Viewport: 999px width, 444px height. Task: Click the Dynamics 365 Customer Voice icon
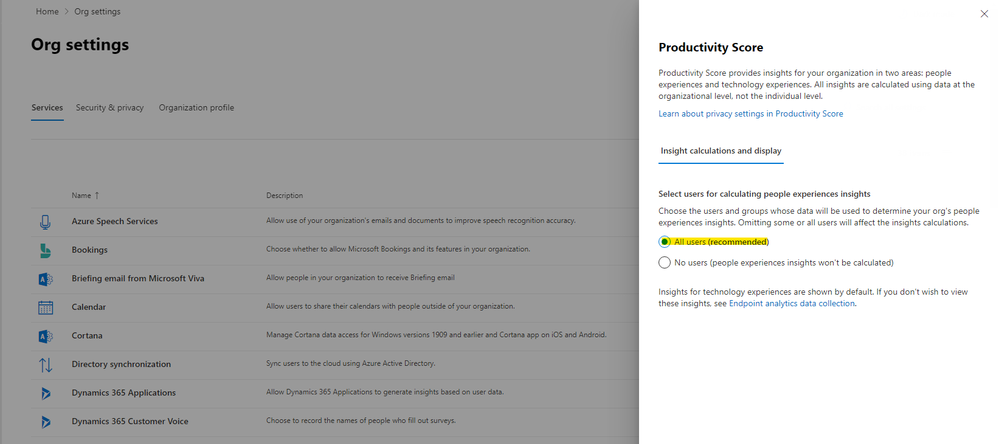45,422
